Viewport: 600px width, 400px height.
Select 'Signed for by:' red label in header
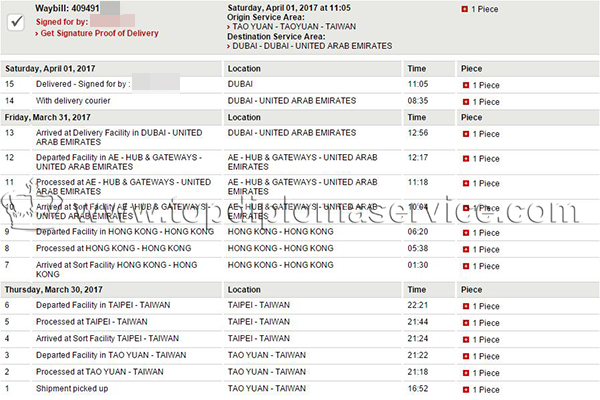point(62,22)
